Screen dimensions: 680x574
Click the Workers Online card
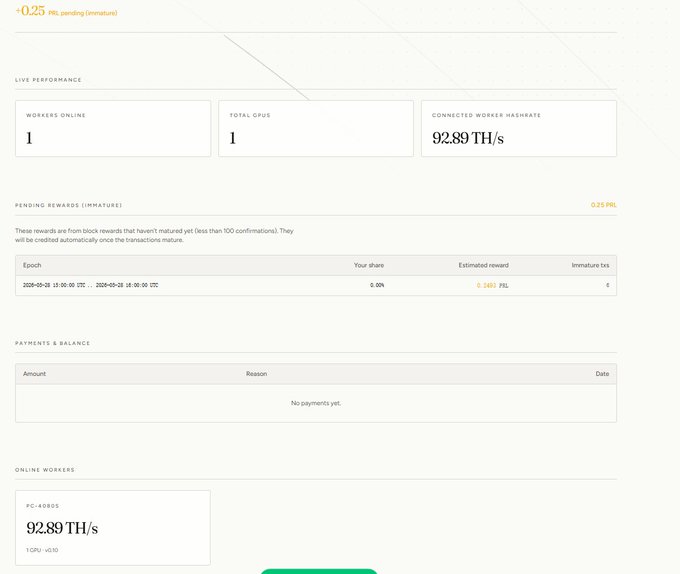click(x=113, y=128)
